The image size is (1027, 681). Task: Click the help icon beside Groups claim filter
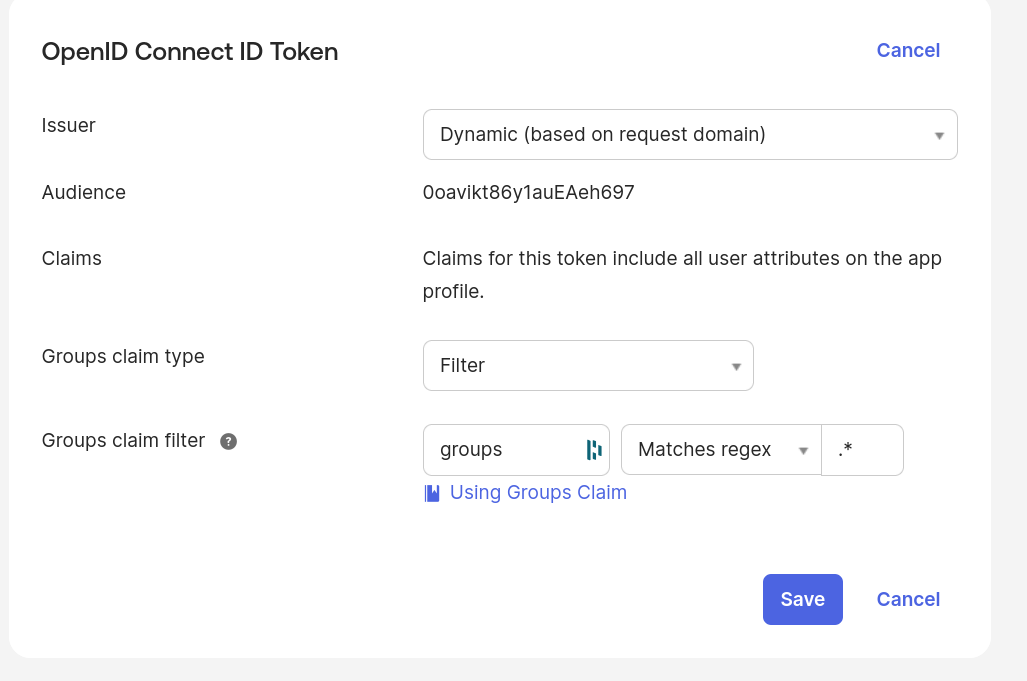[227, 441]
